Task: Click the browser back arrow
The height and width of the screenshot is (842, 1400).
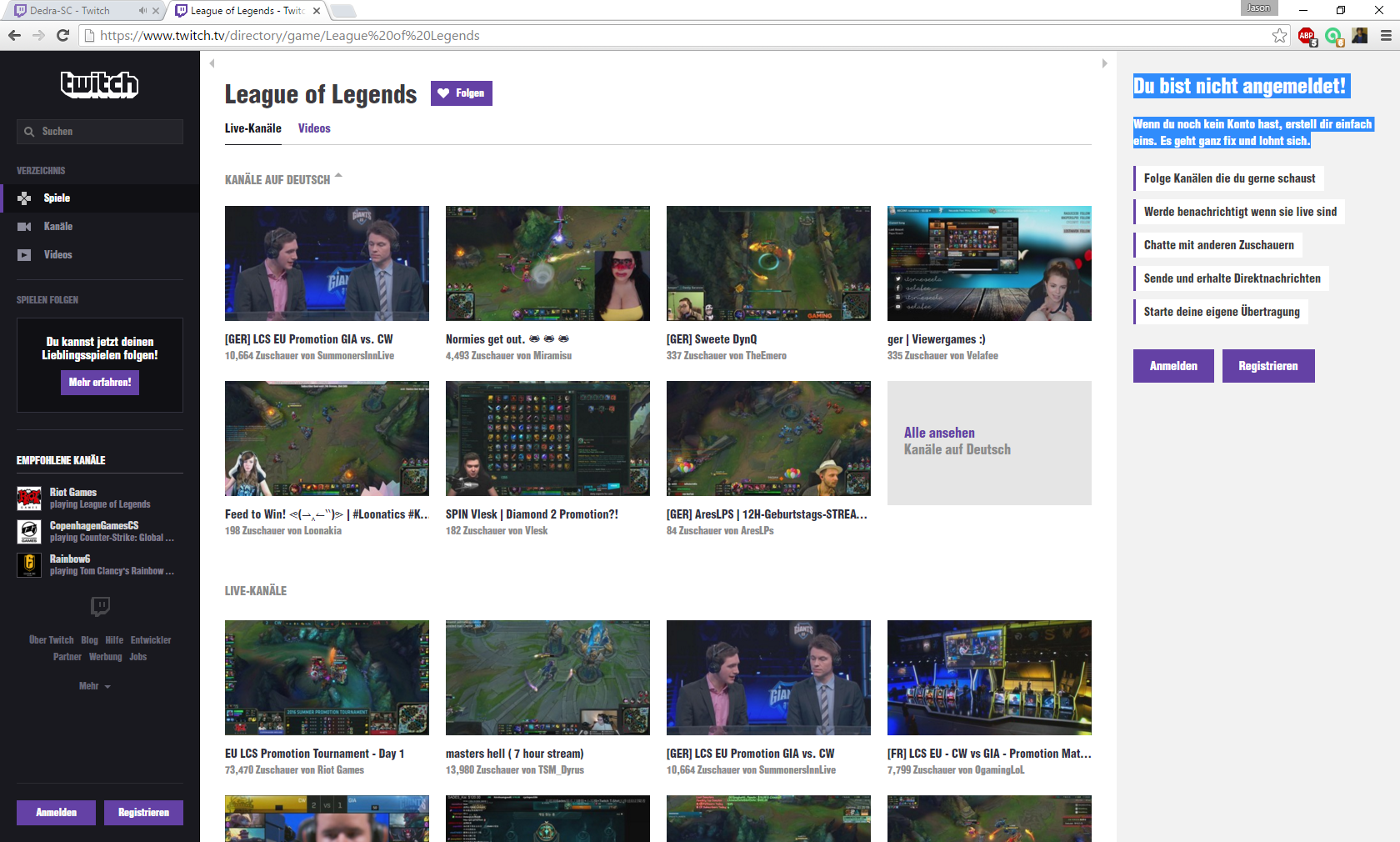Action: click(14, 35)
